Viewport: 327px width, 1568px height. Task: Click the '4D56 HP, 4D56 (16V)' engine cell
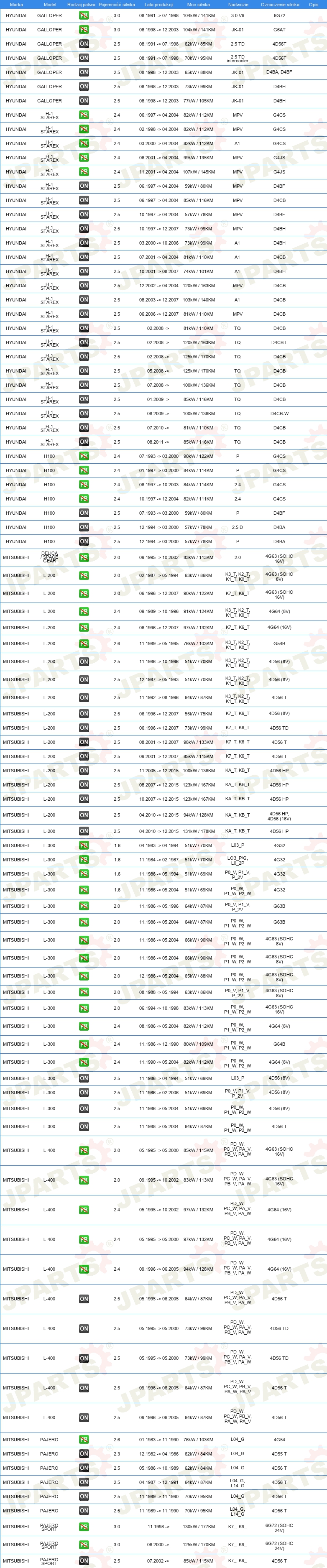pyautogui.click(x=279, y=816)
